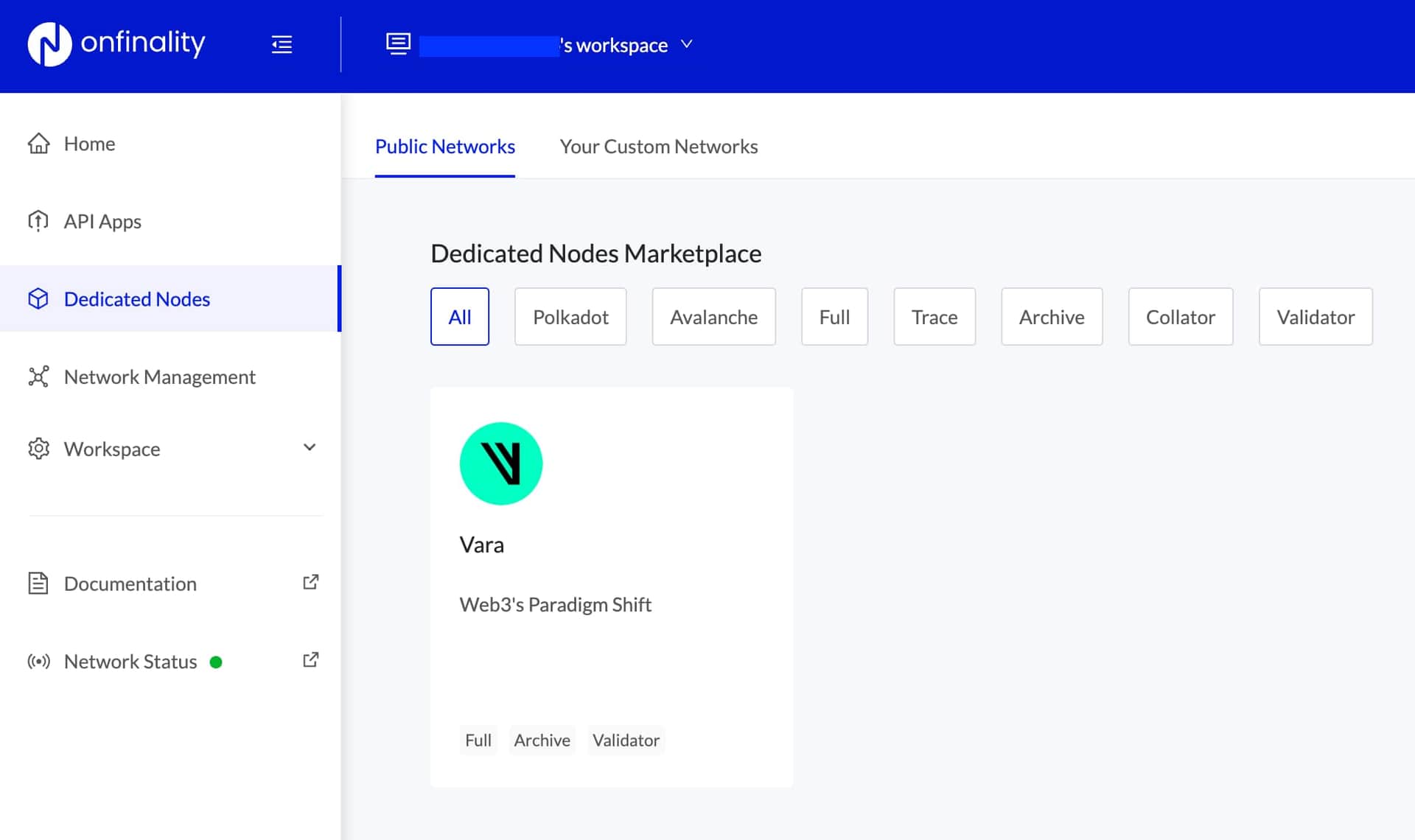Screen dimensions: 1415x840
Task: Open Network Status external link icon
Action: pyautogui.click(x=310, y=660)
